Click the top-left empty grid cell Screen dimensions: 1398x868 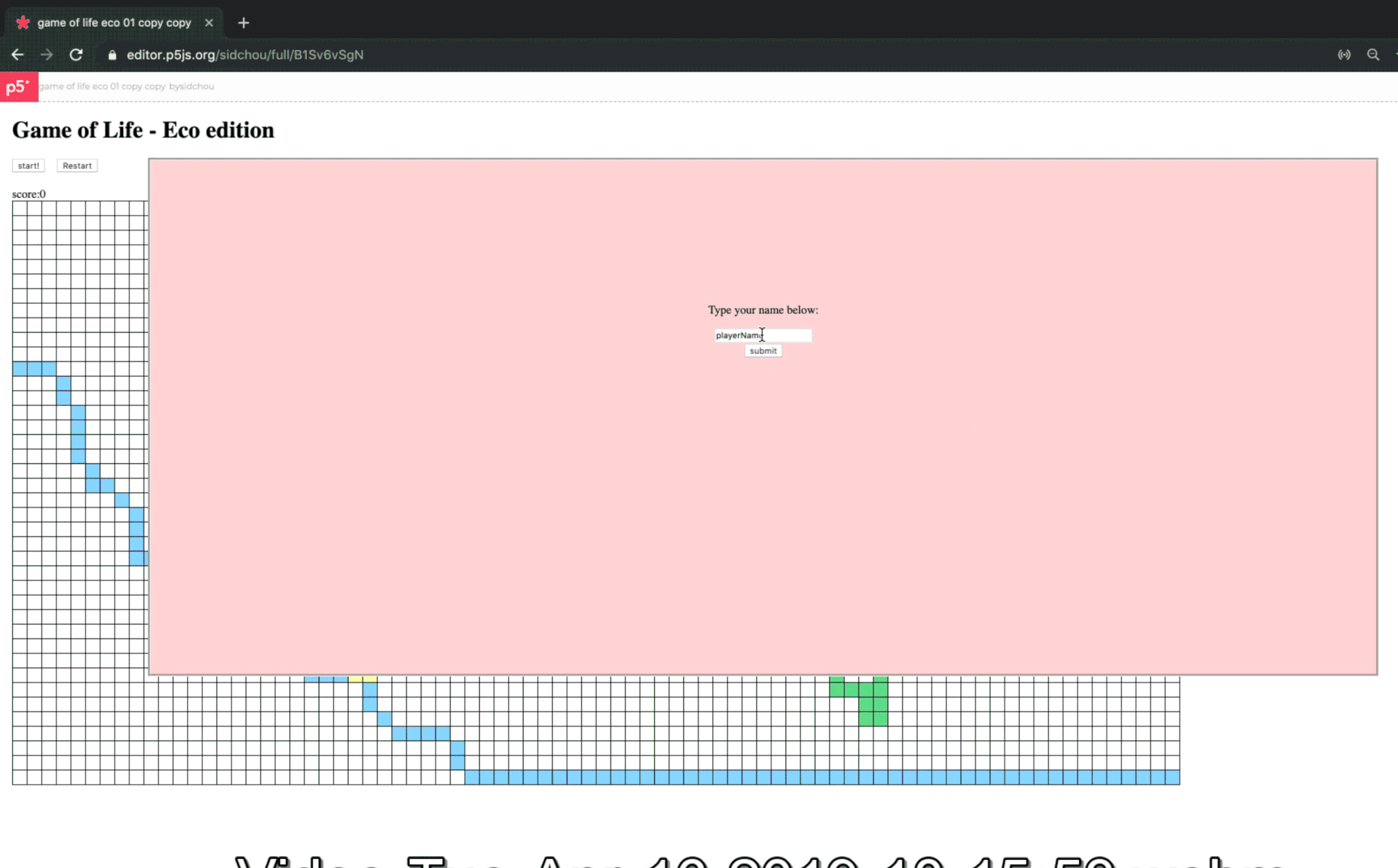point(20,208)
